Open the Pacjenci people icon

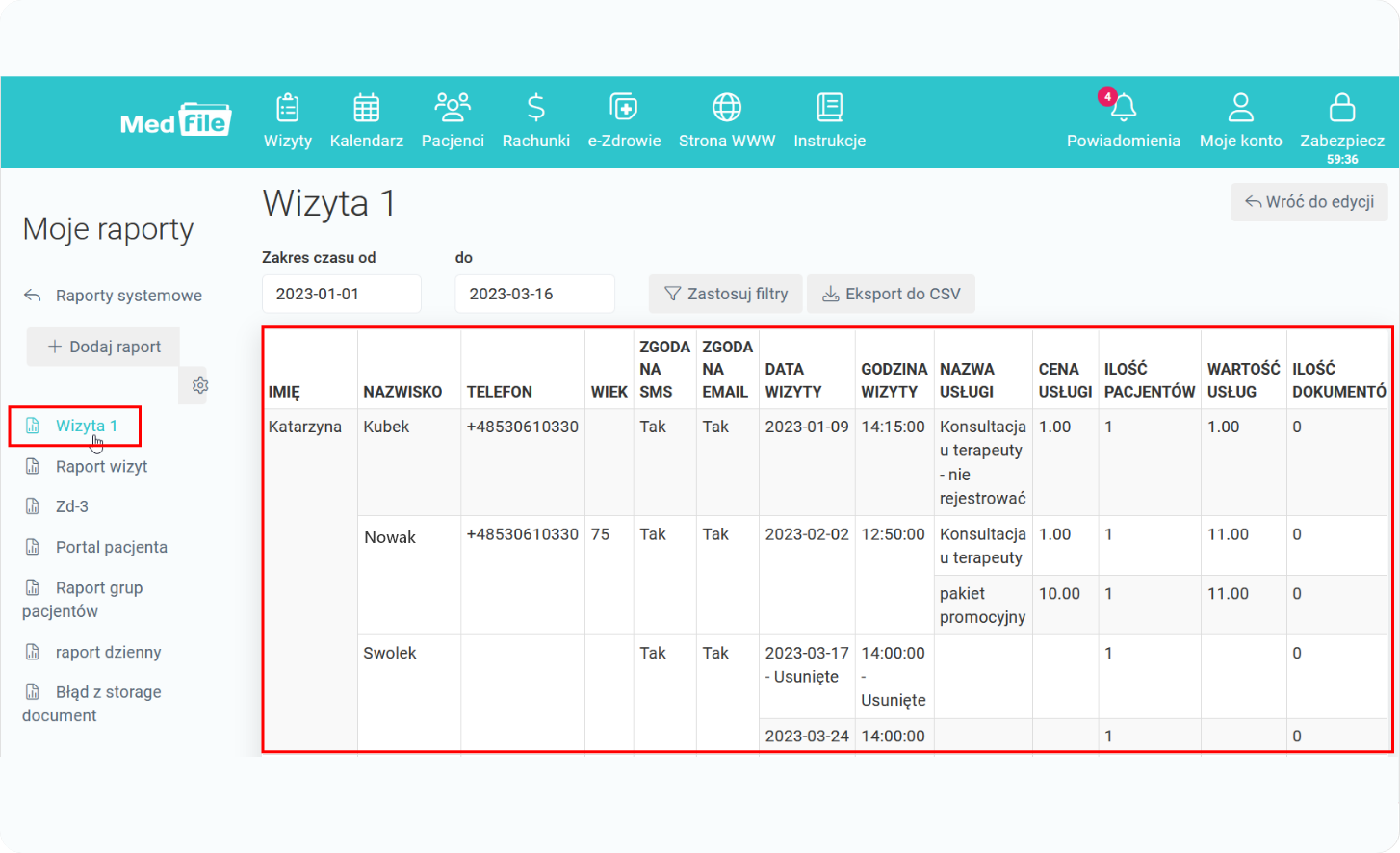pos(453,108)
